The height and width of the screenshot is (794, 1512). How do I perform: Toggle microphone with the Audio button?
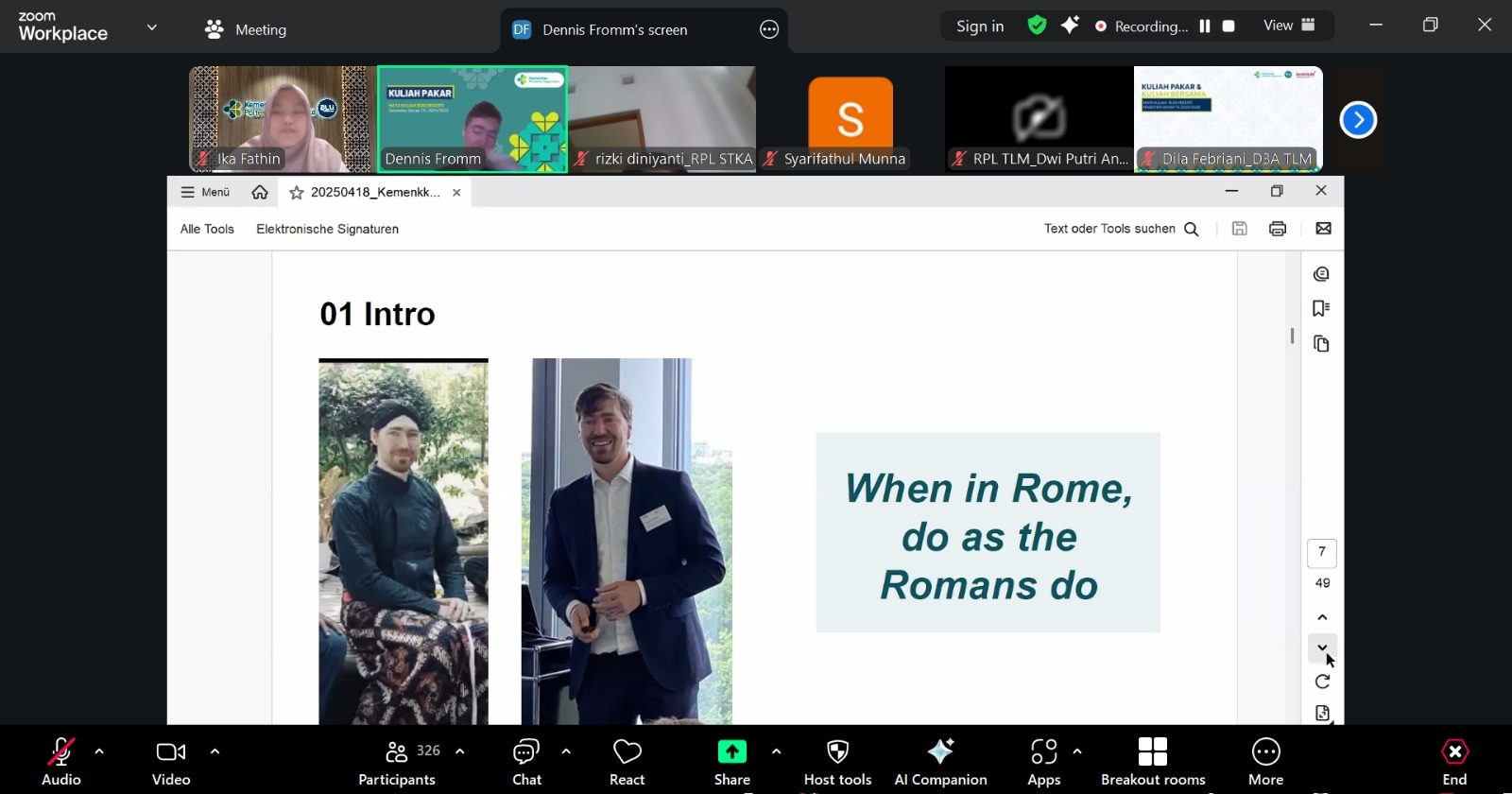(61, 761)
